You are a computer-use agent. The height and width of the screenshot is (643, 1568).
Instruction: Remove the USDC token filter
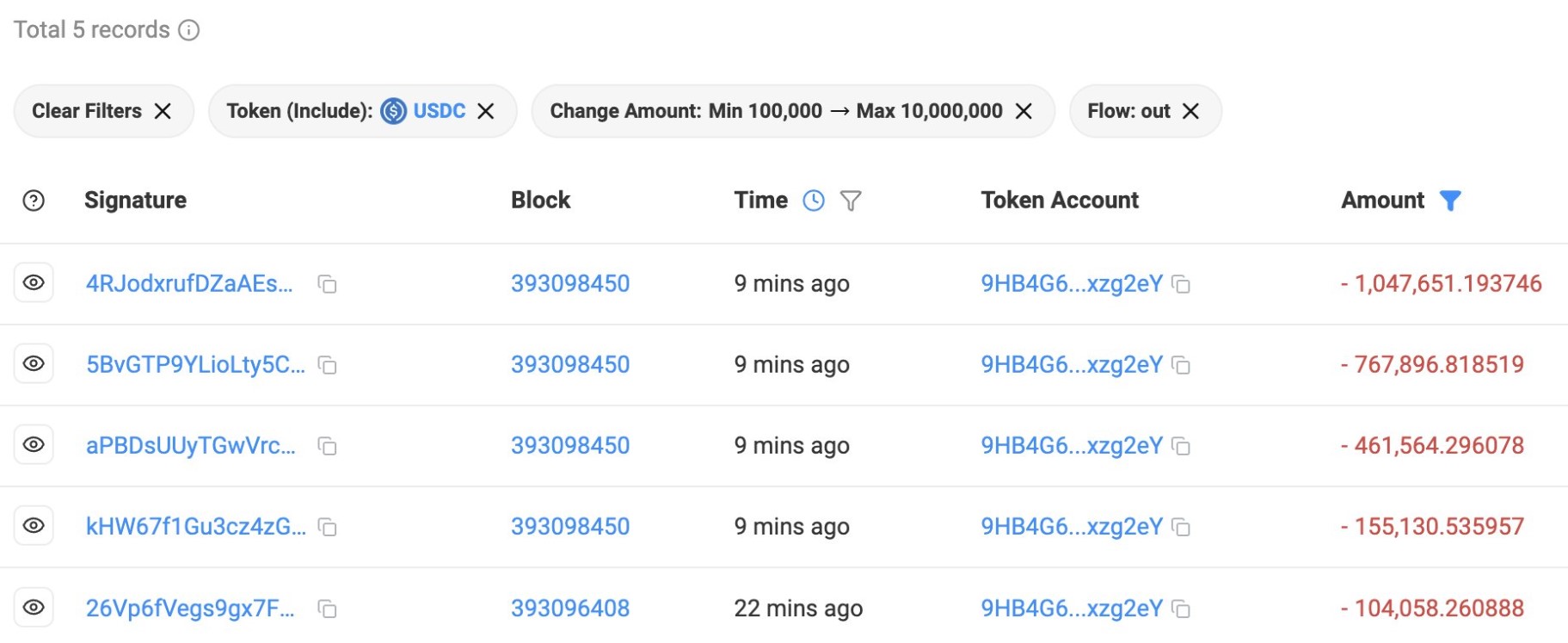[486, 111]
